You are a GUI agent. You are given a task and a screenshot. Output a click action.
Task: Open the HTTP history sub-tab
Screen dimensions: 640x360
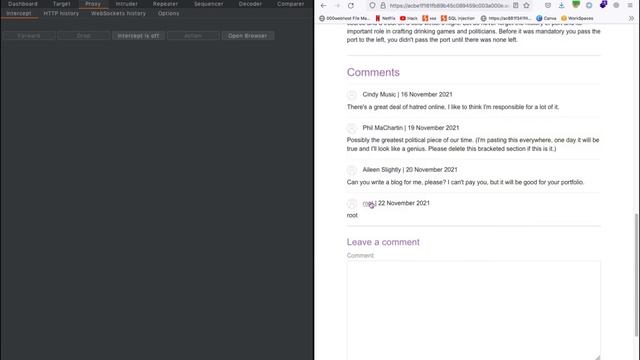coord(61,13)
